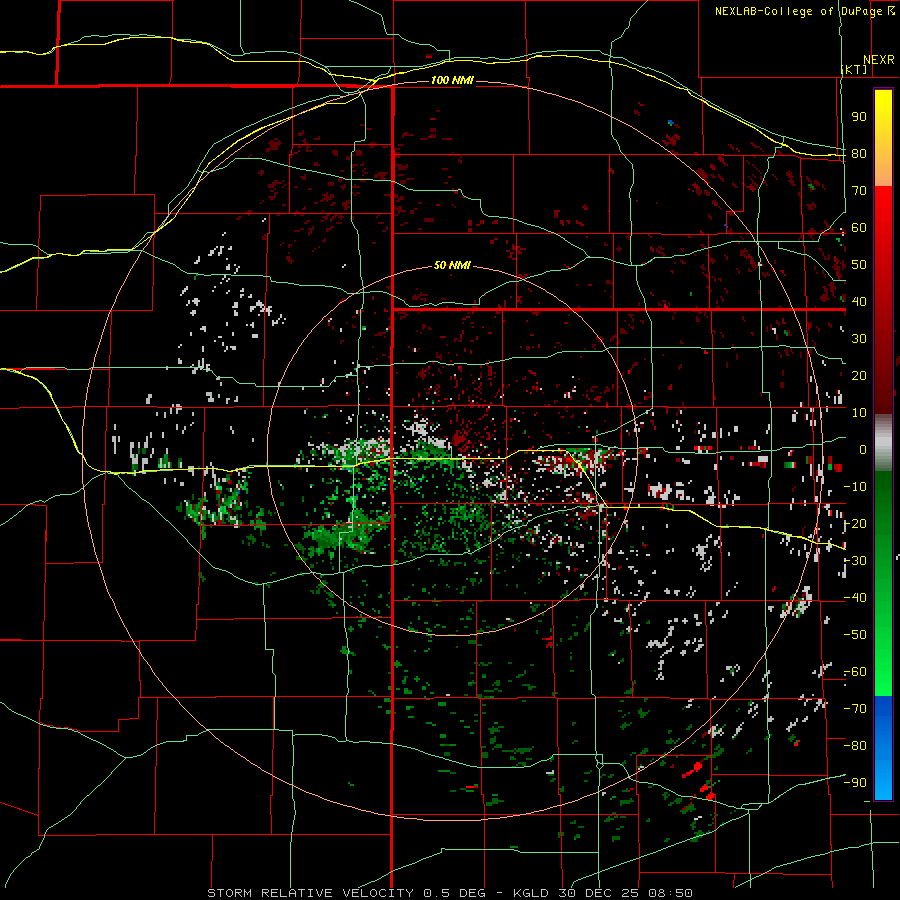Click the 40 value on velocity scale
This screenshot has width=900, height=900.
tap(859, 301)
